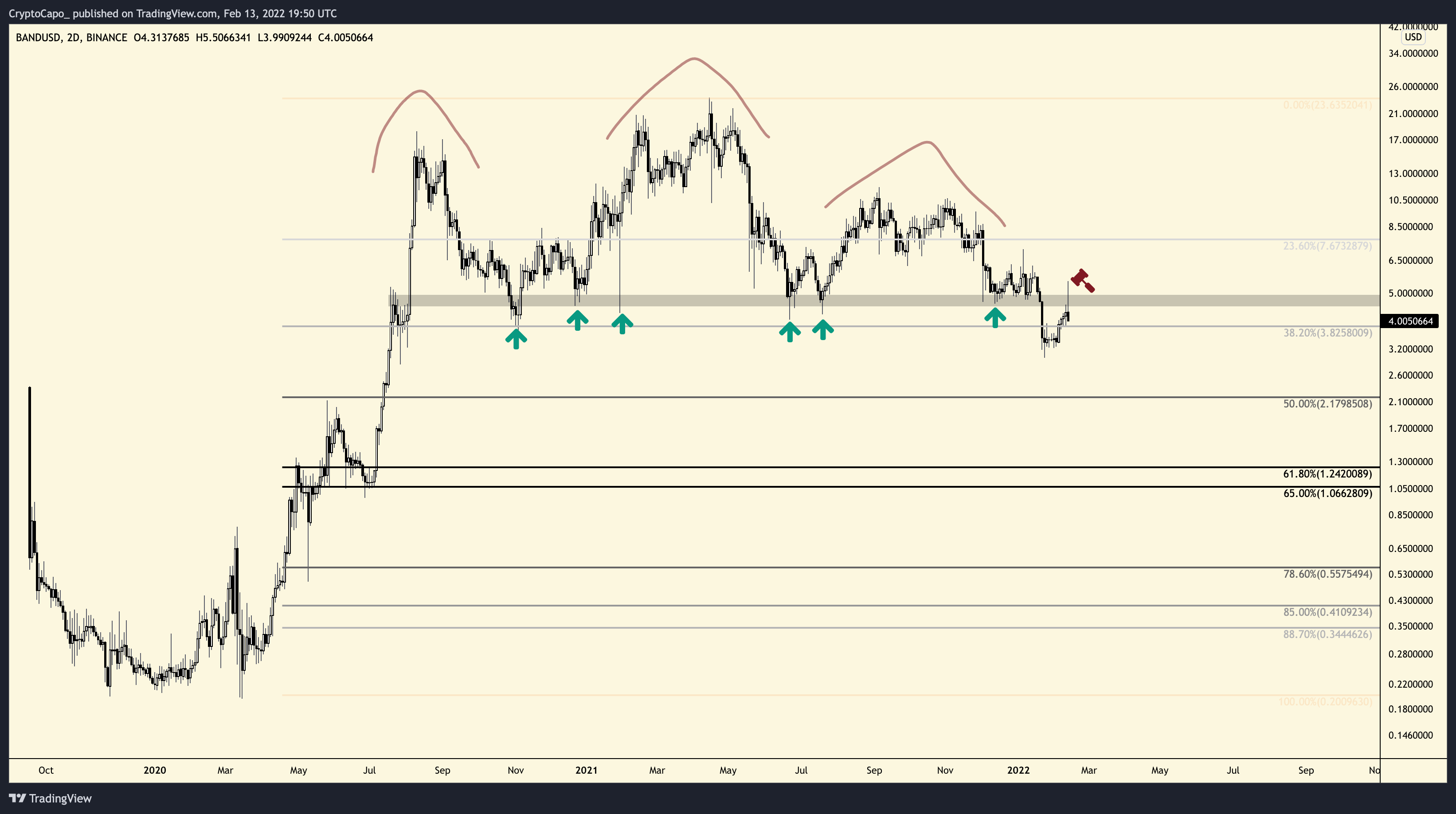Open the USD currency badge on price axis
The width and height of the screenshot is (1456, 814).
(1413, 37)
